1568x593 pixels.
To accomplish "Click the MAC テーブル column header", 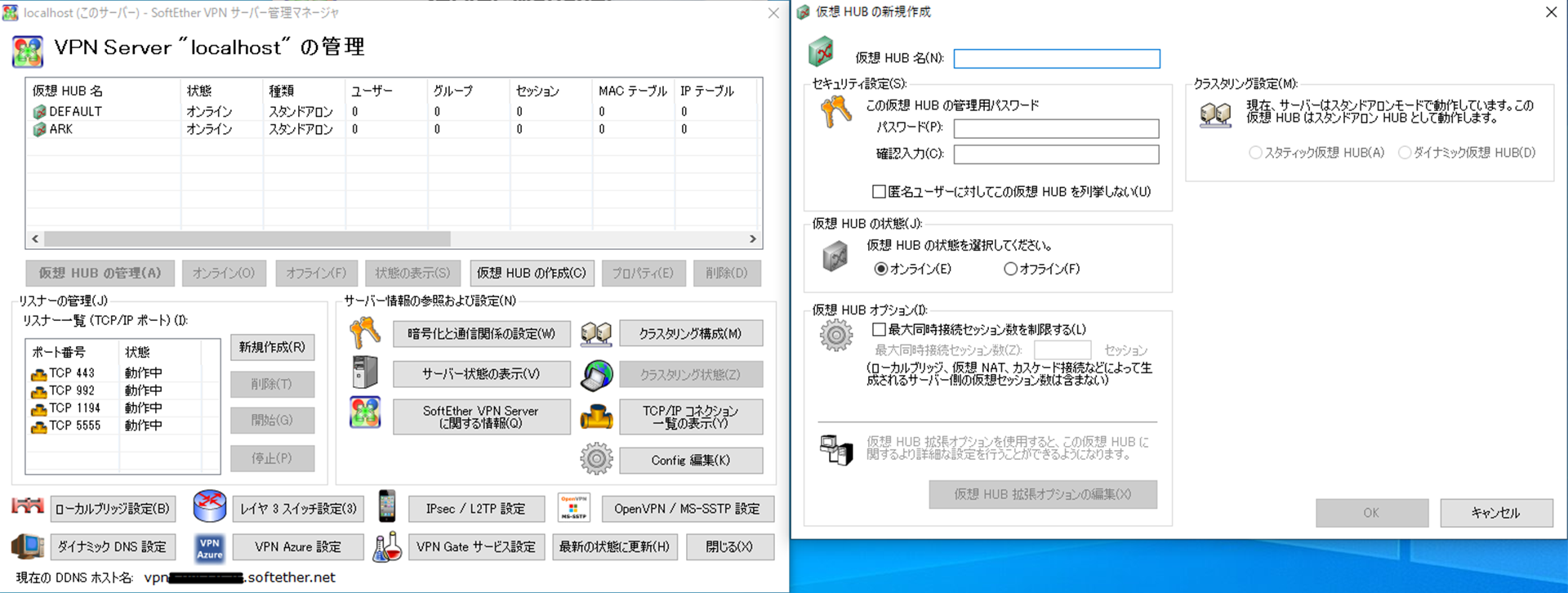I will 633,91.
